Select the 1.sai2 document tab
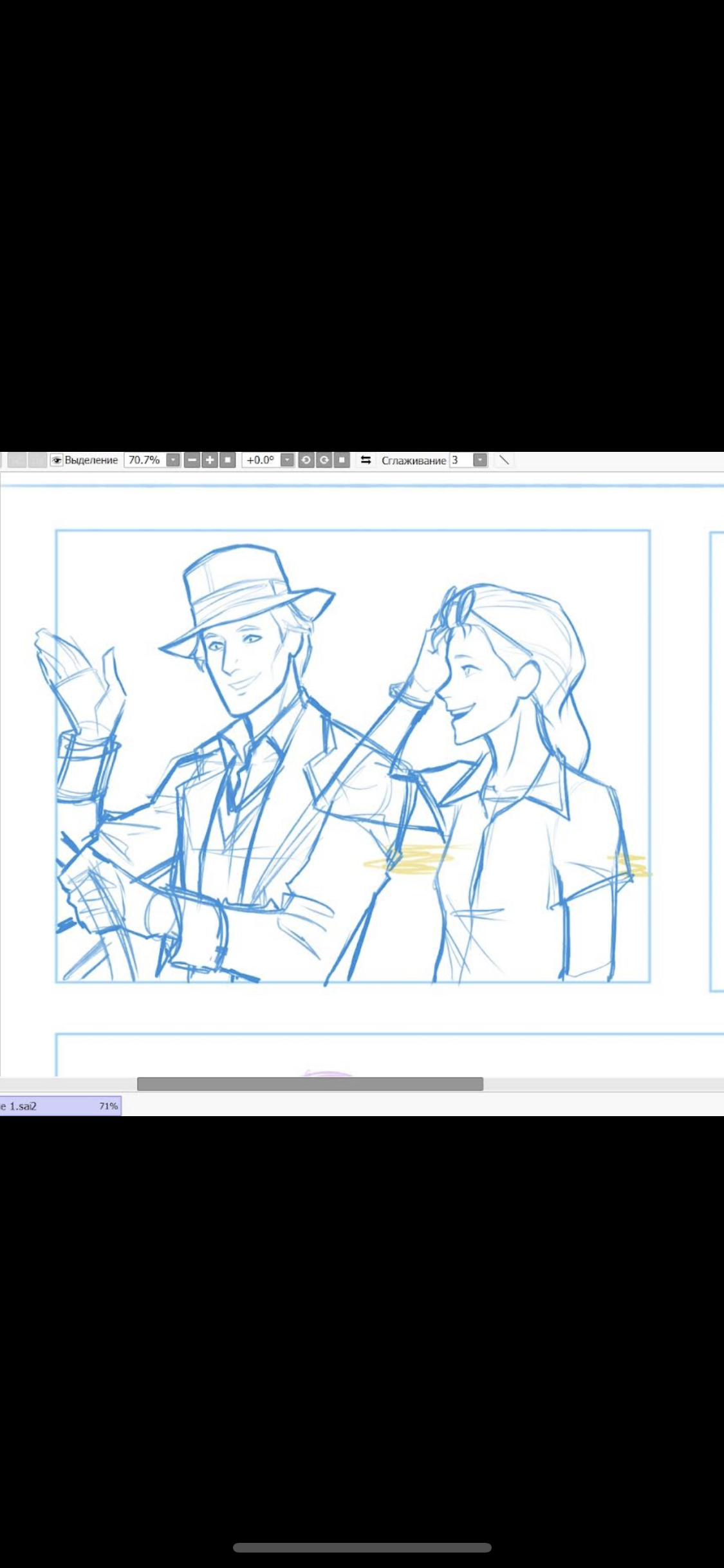724x1568 pixels. coord(60,1106)
